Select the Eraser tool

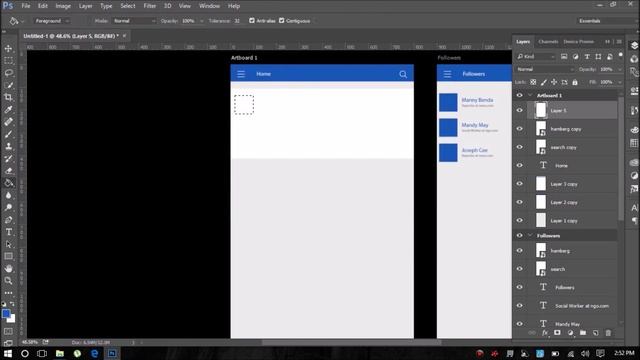[9, 171]
